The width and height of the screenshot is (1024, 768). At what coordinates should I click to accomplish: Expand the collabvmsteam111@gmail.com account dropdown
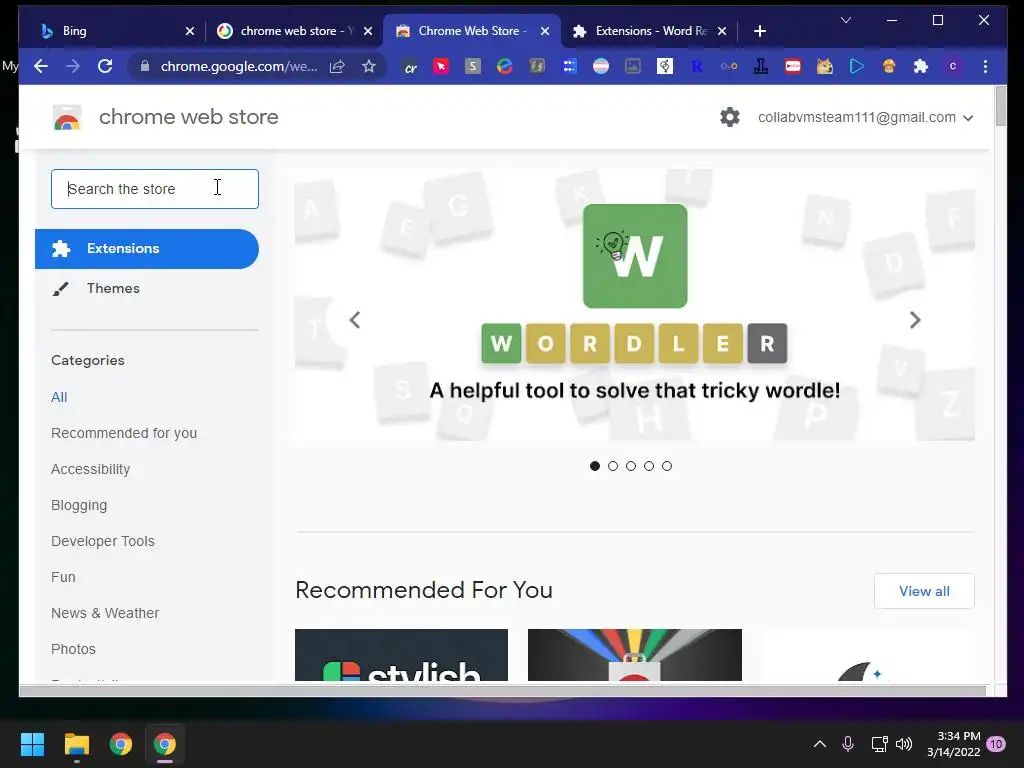pos(865,118)
